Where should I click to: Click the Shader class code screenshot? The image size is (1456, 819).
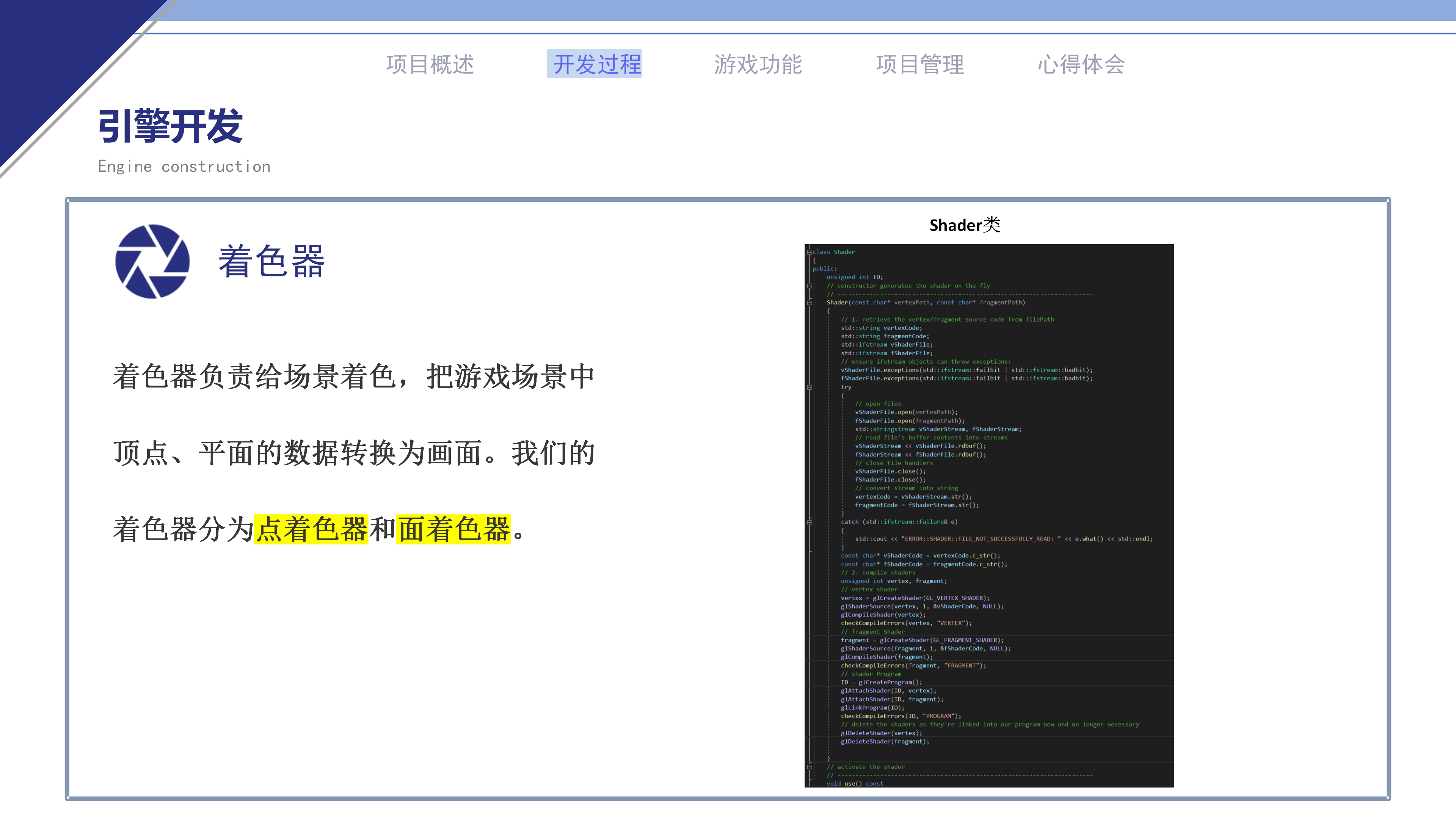[x=988, y=515]
